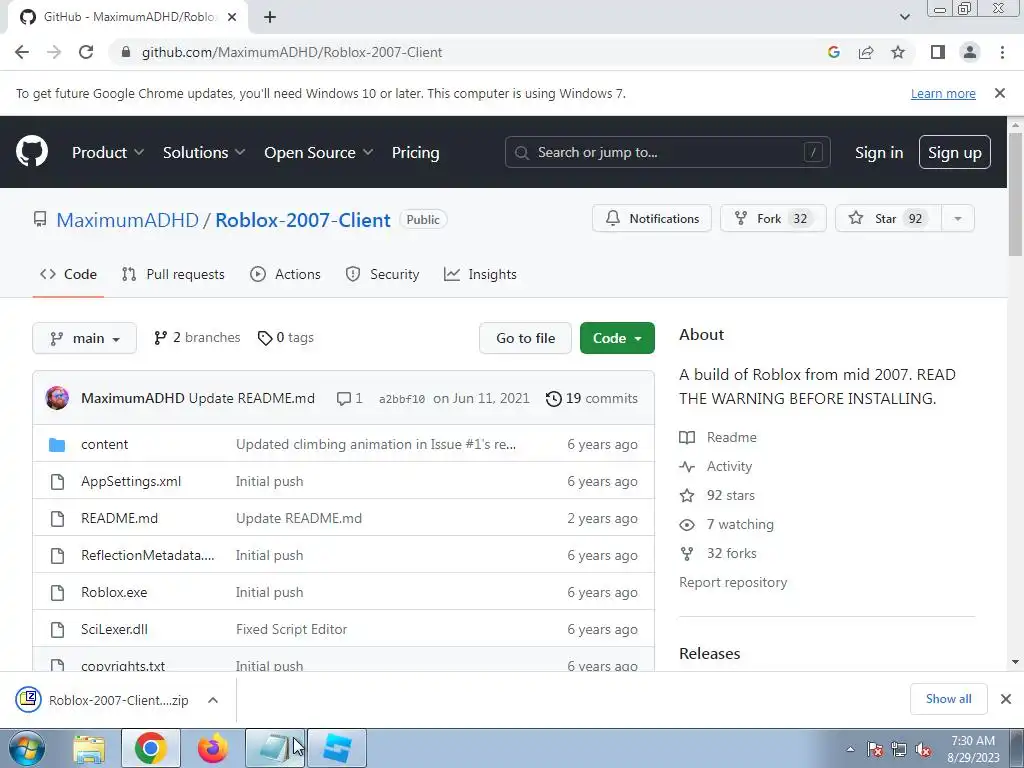Open Chrome tab search chevron
The image size is (1024, 768).
pyautogui.click(x=904, y=17)
